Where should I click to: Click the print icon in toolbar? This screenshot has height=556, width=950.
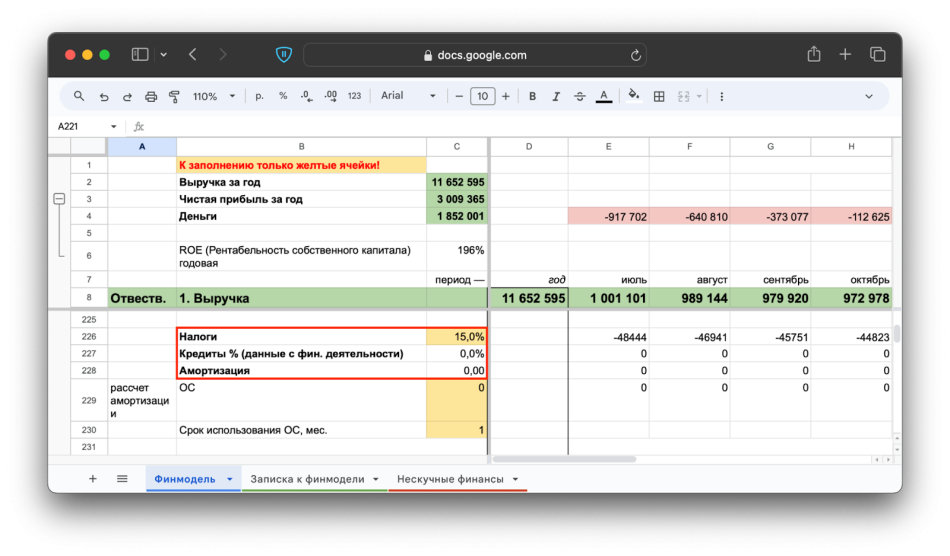coord(151,97)
